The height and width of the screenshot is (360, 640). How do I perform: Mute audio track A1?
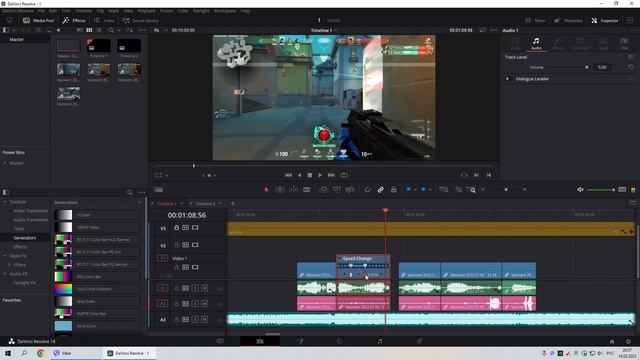204,288
